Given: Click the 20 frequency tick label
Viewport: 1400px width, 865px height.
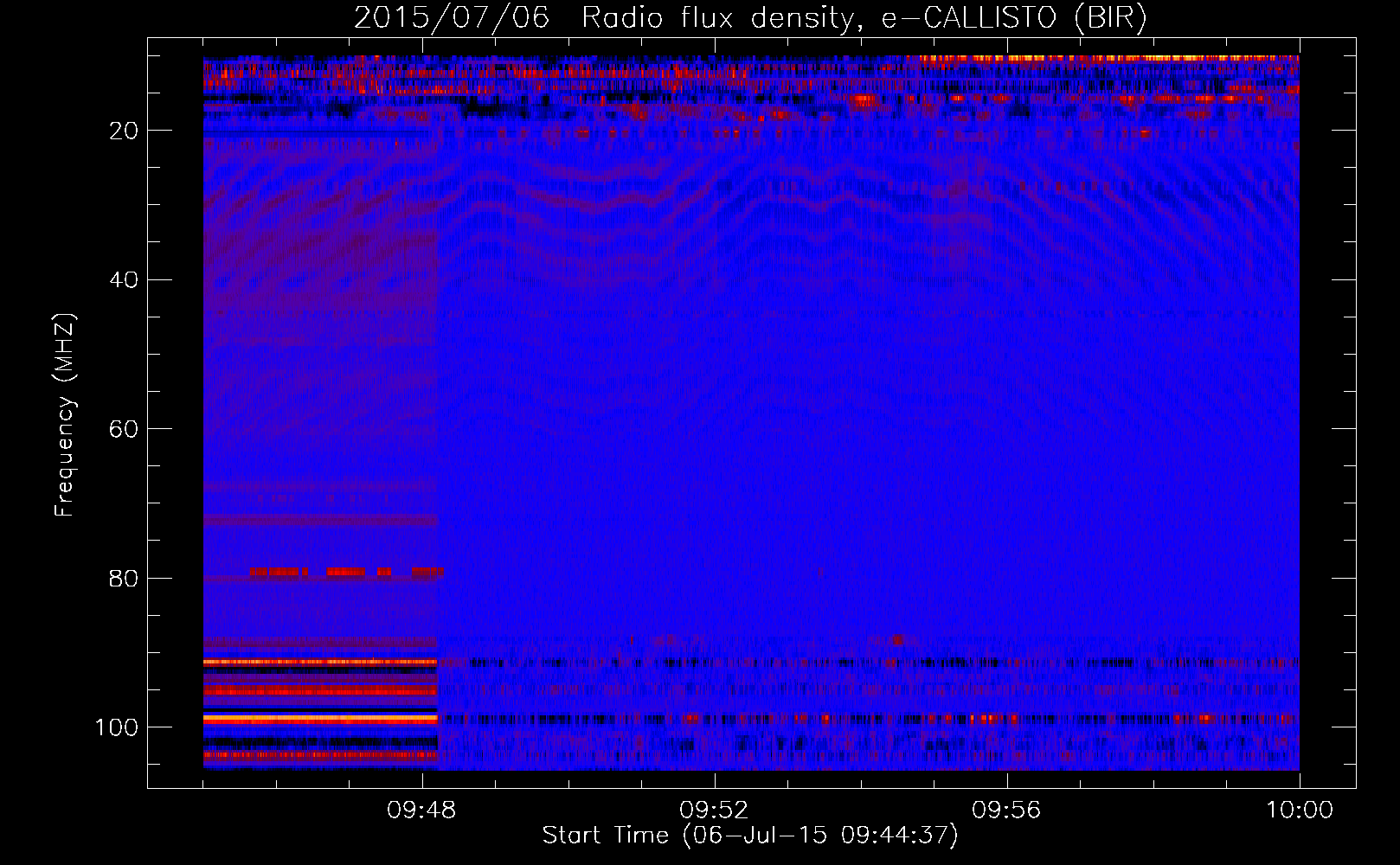Looking at the screenshot, I should [x=124, y=131].
